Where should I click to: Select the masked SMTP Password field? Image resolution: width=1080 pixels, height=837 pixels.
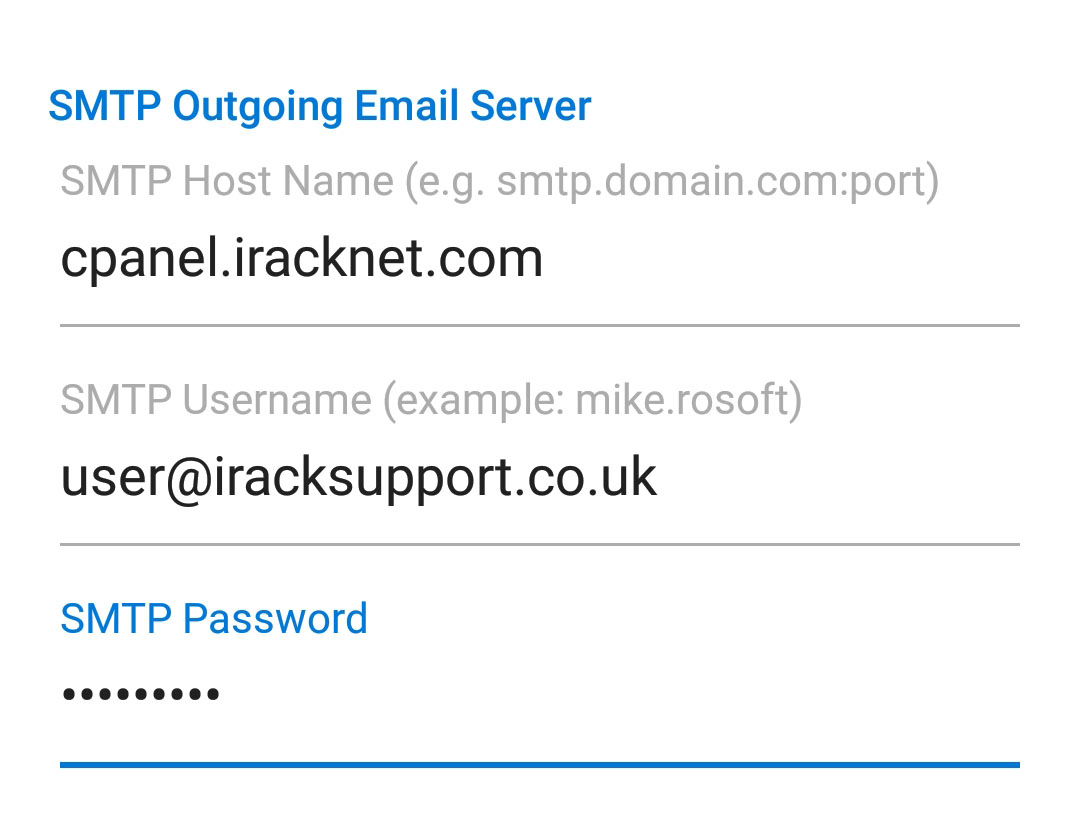(x=540, y=694)
